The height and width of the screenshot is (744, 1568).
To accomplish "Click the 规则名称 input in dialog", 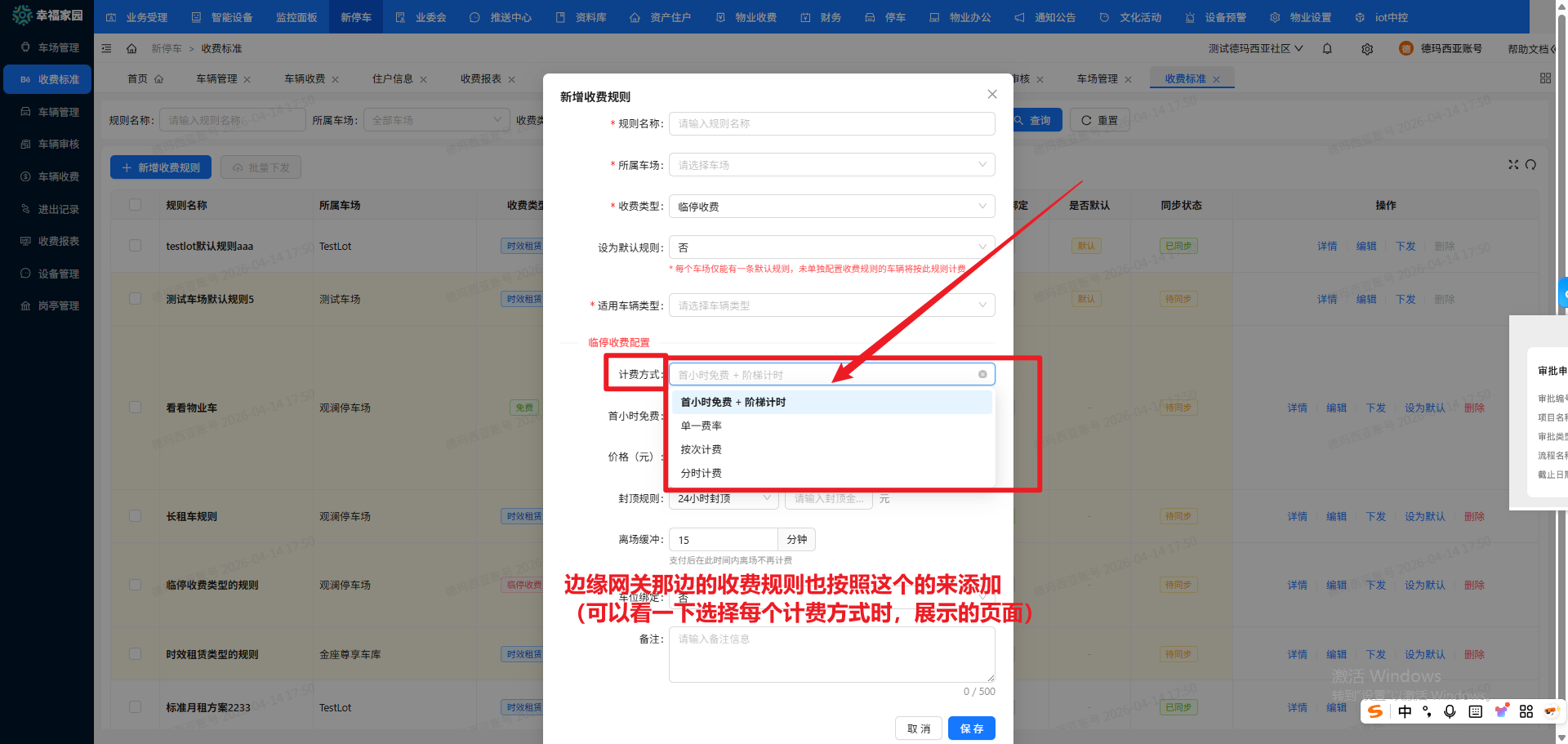I will tap(831, 124).
